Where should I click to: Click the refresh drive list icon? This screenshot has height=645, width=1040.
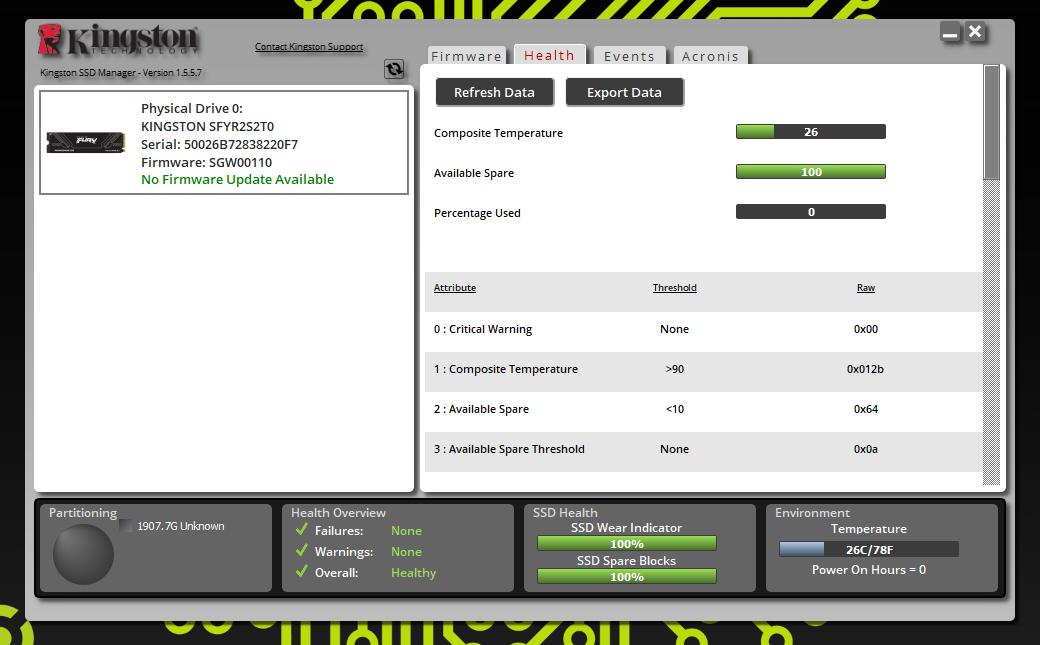click(394, 69)
